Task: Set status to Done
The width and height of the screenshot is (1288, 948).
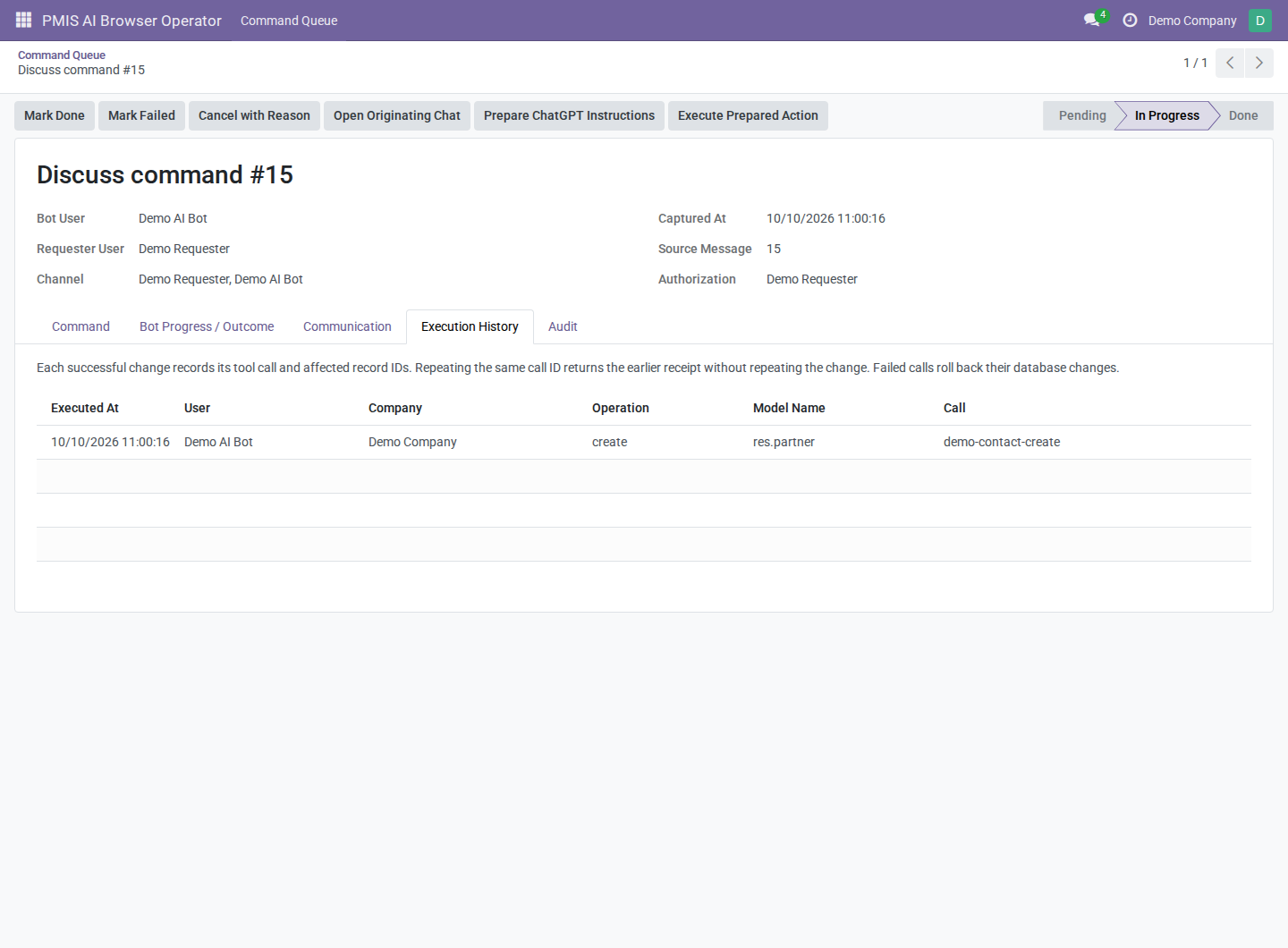Action: (1243, 115)
